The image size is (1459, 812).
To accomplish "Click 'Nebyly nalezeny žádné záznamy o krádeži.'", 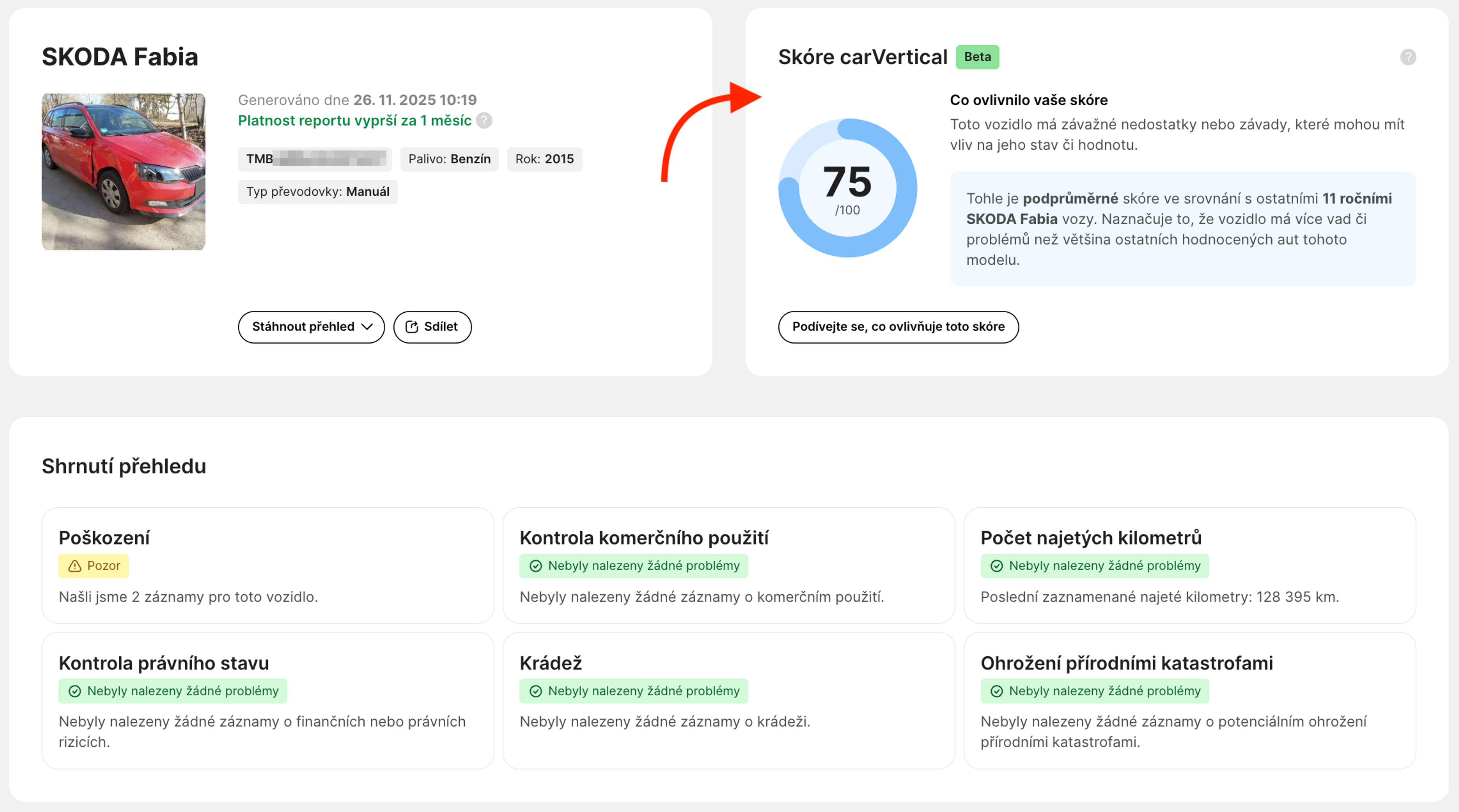I will [x=665, y=722].
